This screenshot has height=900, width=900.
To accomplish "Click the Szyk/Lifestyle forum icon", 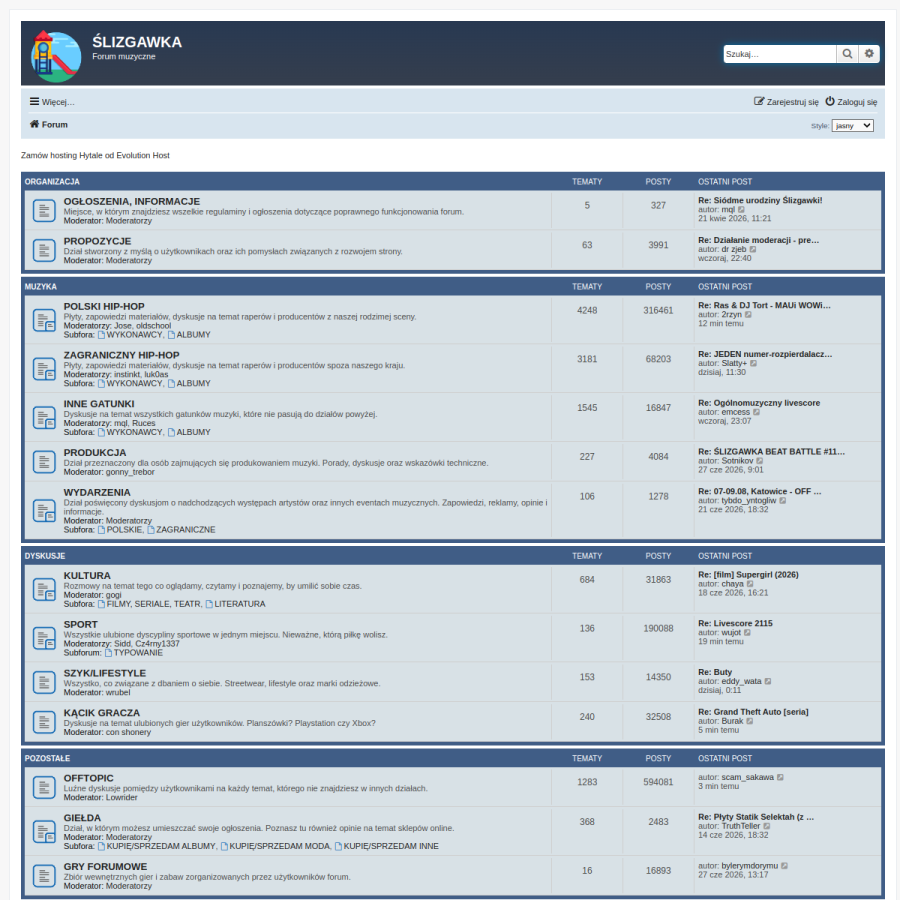I will pos(44,682).
